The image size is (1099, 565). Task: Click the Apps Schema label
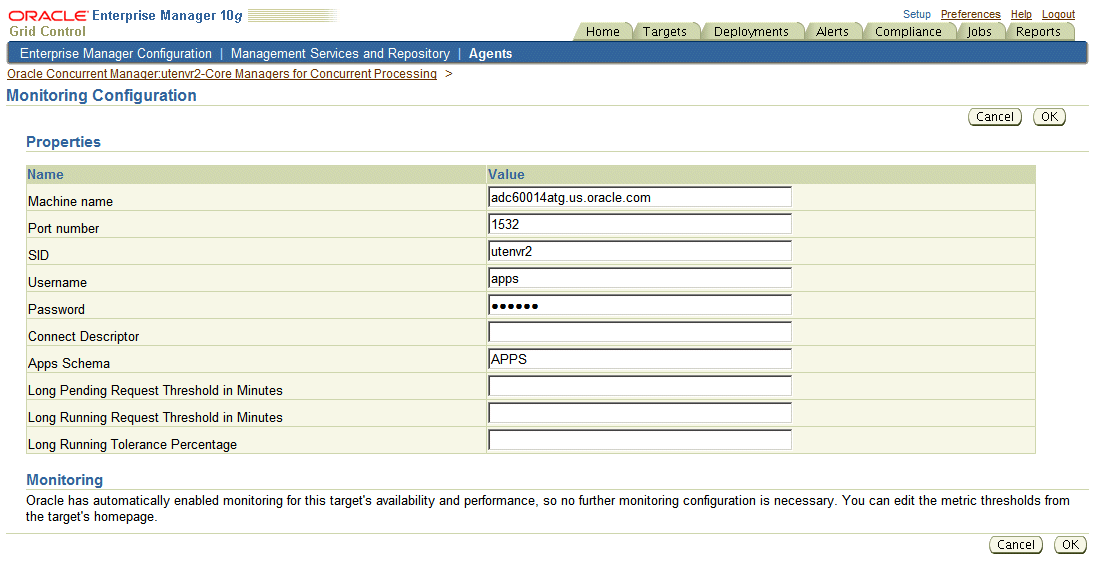(x=69, y=363)
